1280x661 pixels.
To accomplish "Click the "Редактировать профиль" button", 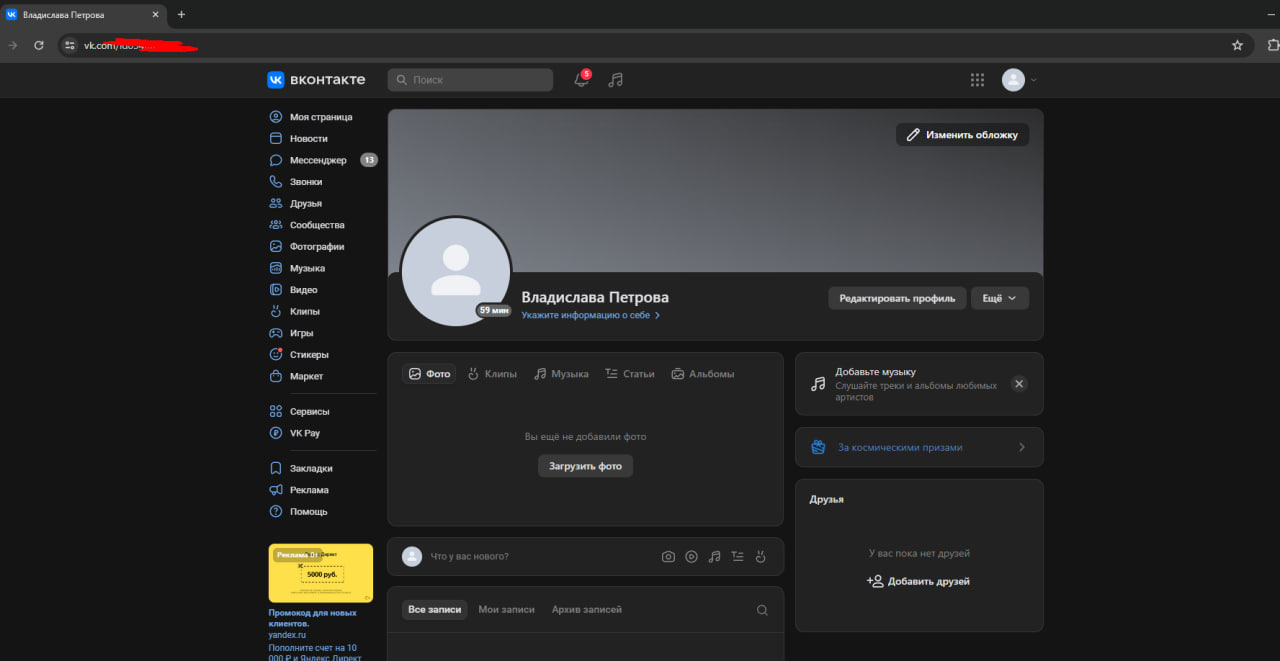I will [897, 298].
